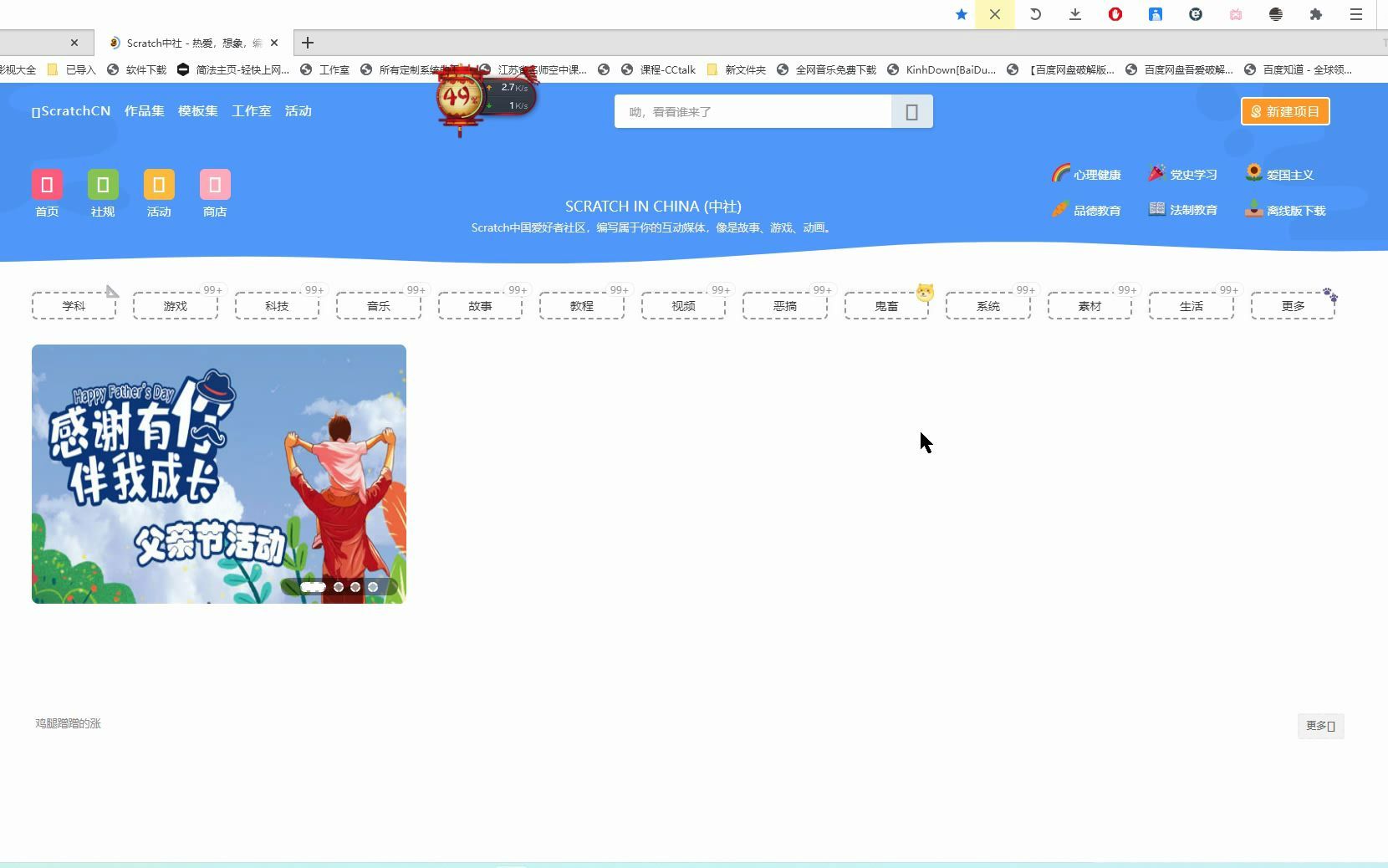Focus the site search input field
Viewport: 1388px width, 868px height.
pyautogui.click(x=753, y=111)
